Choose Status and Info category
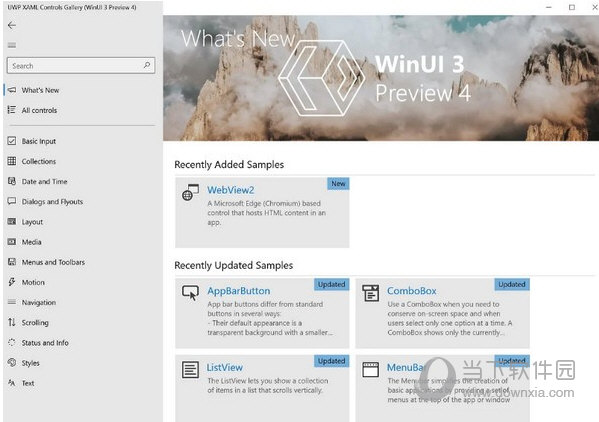 point(81,343)
